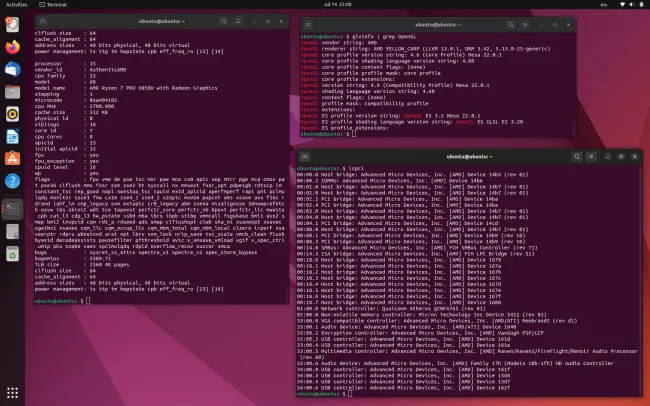The width and height of the screenshot is (650, 406).
Task: Open hamburger menu in the lspci terminal
Action: pos(591,157)
